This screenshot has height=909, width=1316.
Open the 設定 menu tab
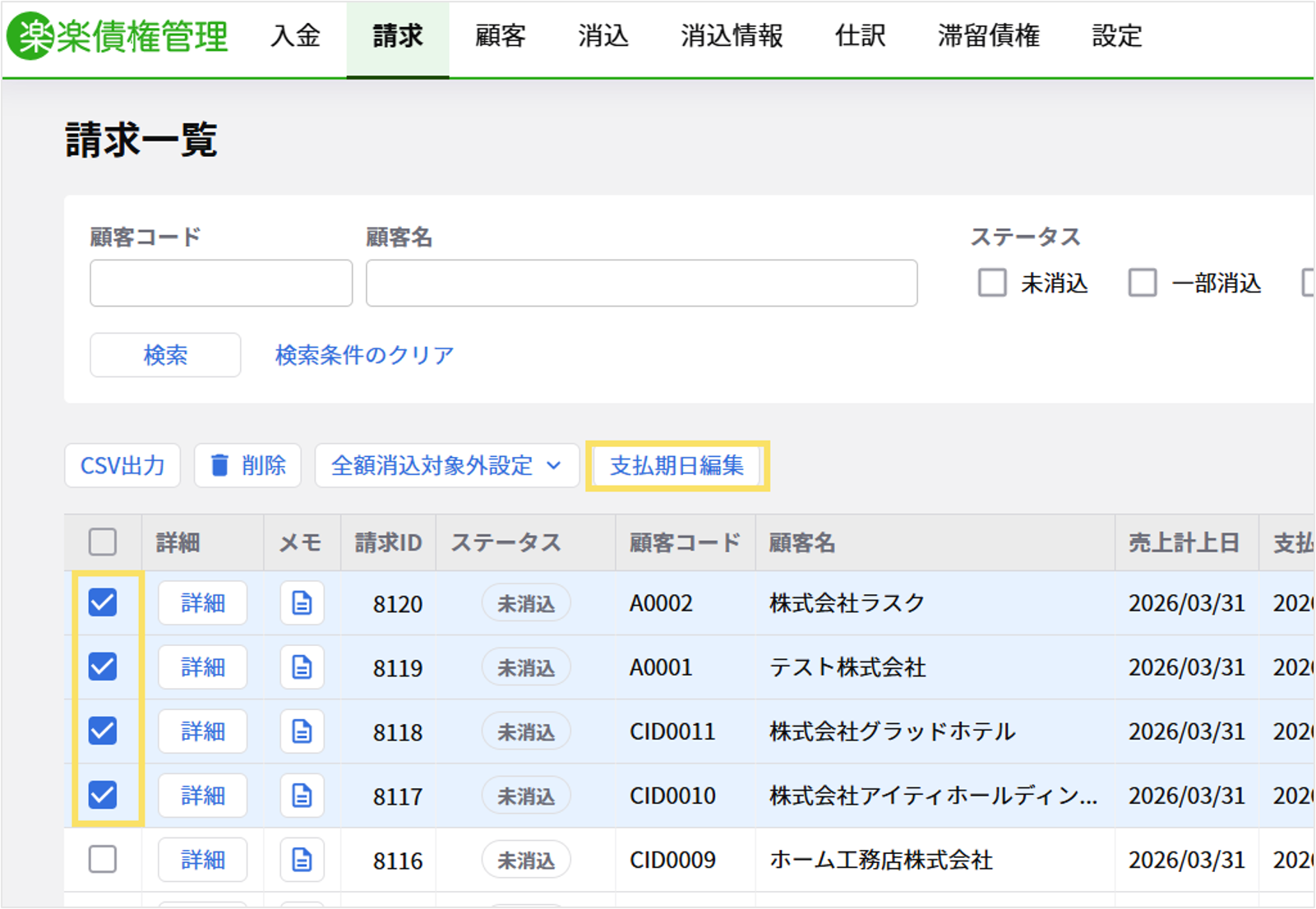click(1117, 36)
